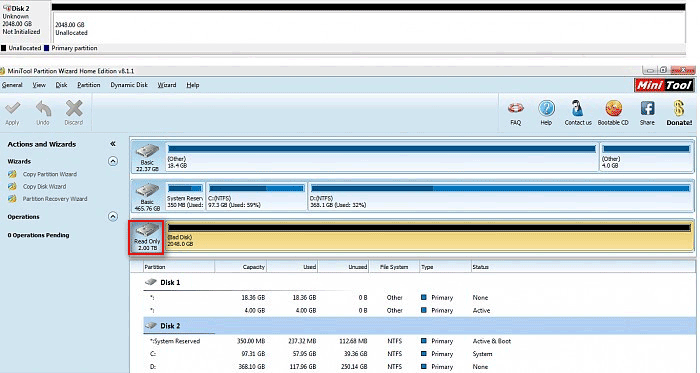Click the Apply checkmark icon

[x=12, y=108]
